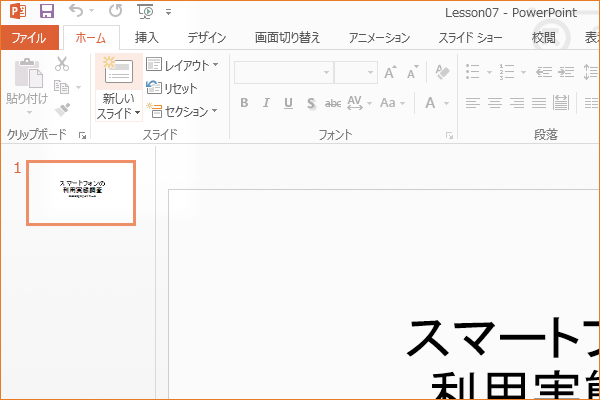The height and width of the screenshot is (400, 600).
Task: Open the Numbering style dropdown arrow
Action: pos(523,72)
